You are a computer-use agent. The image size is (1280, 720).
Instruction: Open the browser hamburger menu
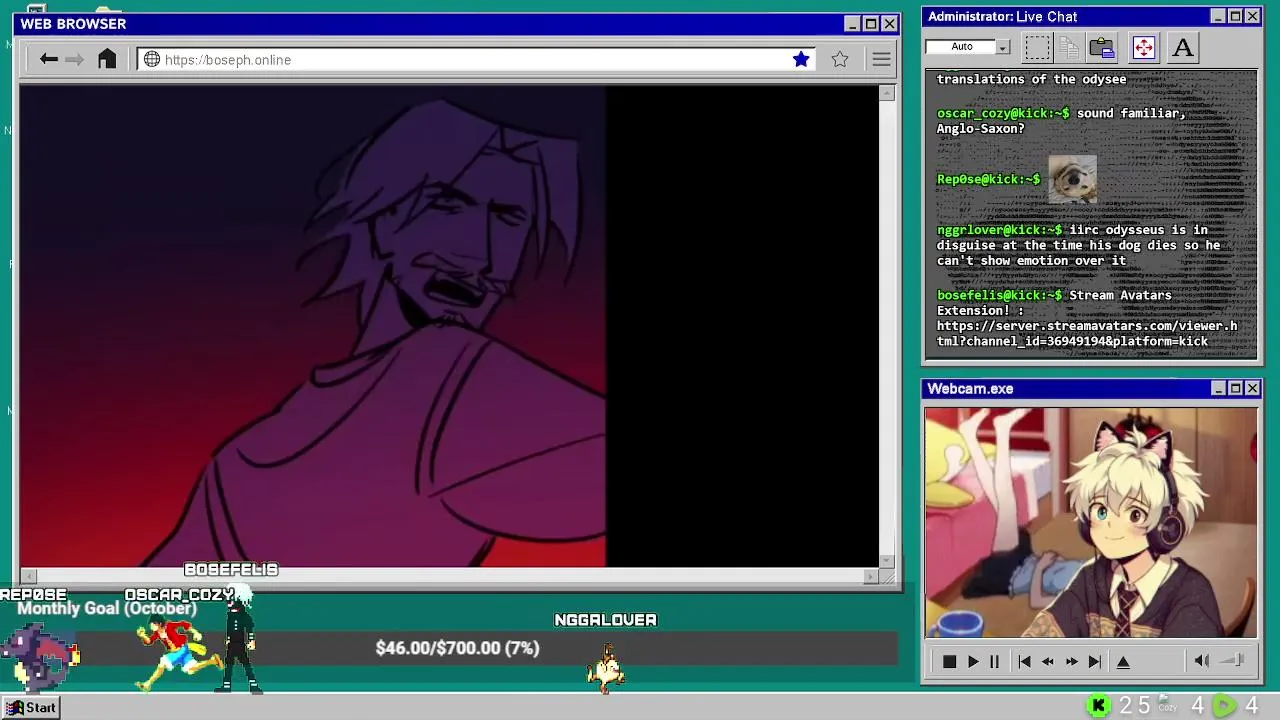pyautogui.click(x=881, y=59)
